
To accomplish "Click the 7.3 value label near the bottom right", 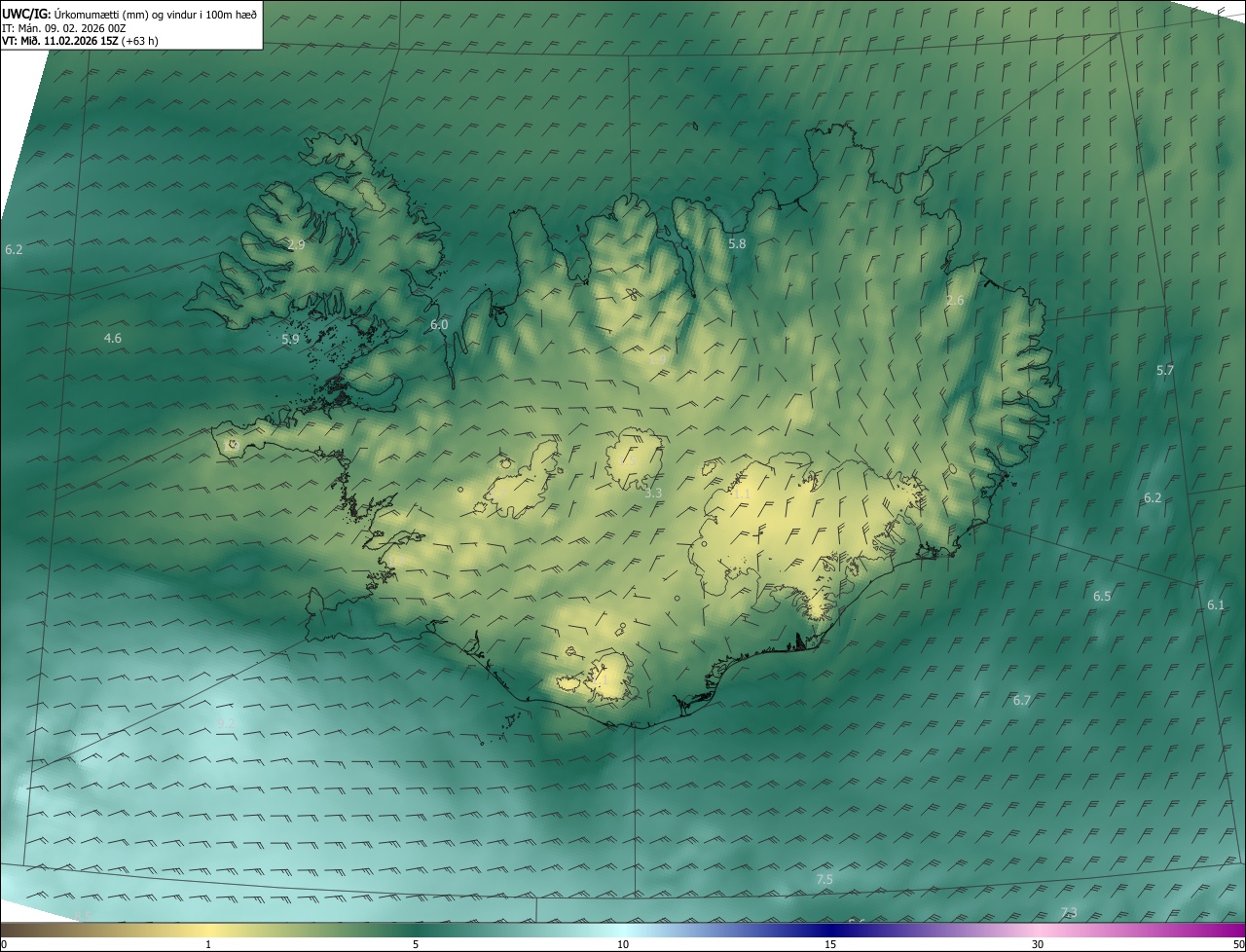I will point(1069,913).
